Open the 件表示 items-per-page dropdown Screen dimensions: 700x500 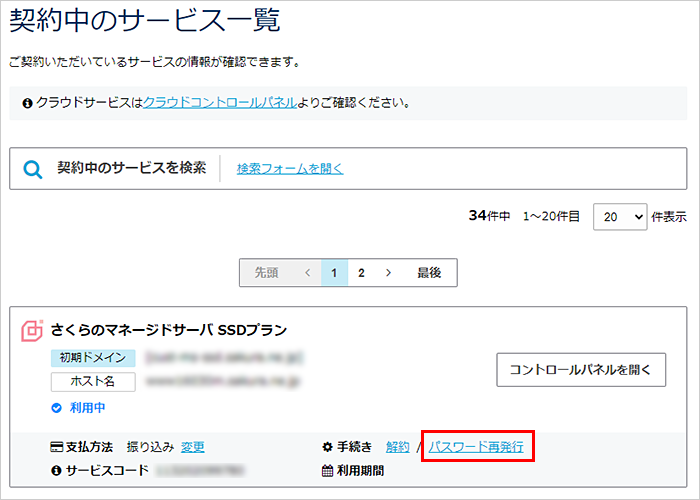(x=620, y=217)
